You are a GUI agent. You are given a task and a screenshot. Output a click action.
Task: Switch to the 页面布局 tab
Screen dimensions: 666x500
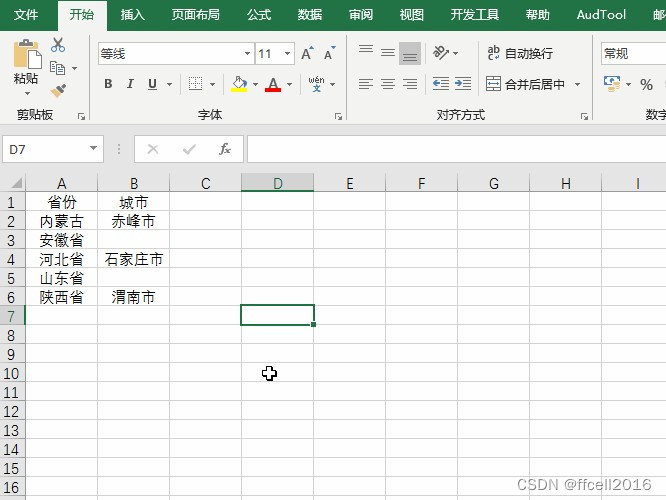196,15
